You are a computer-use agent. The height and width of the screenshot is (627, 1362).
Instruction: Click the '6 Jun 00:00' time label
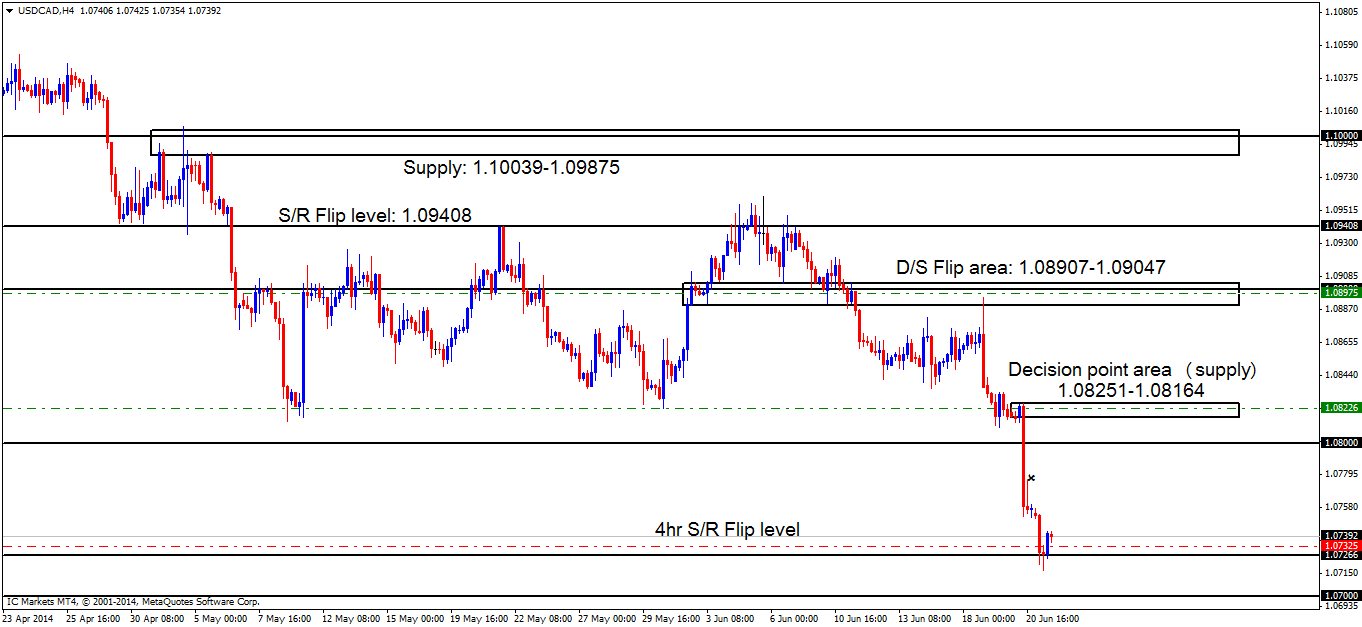pyautogui.click(x=795, y=619)
